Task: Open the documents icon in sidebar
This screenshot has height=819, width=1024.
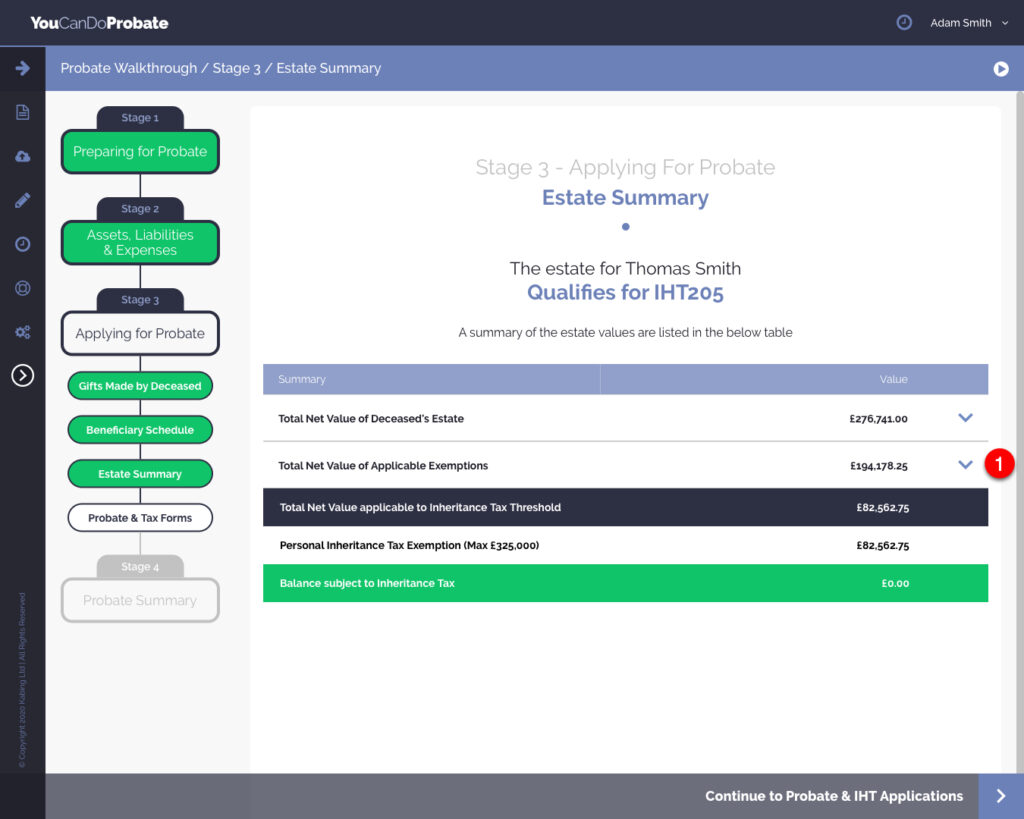Action: [22, 112]
